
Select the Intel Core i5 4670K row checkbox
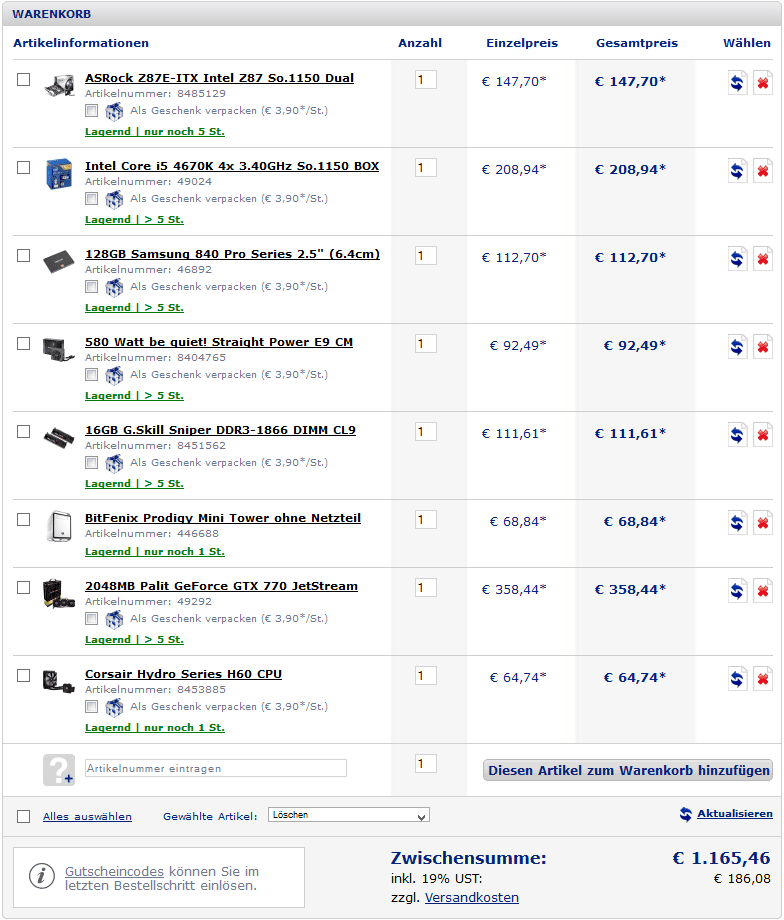23,167
